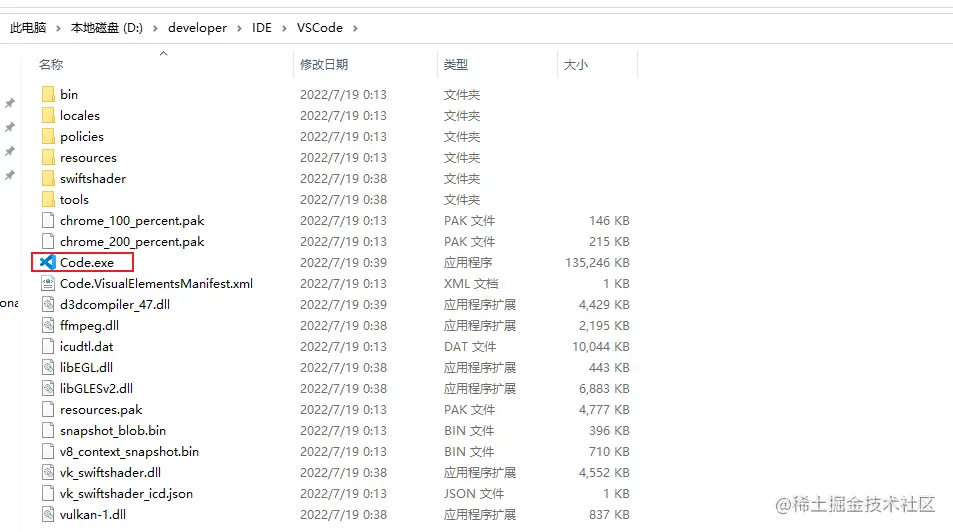Click the d3dcompiler_47.dll file icon
Image resolution: width=953 pixels, height=532 pixels.
coord(48,305)
